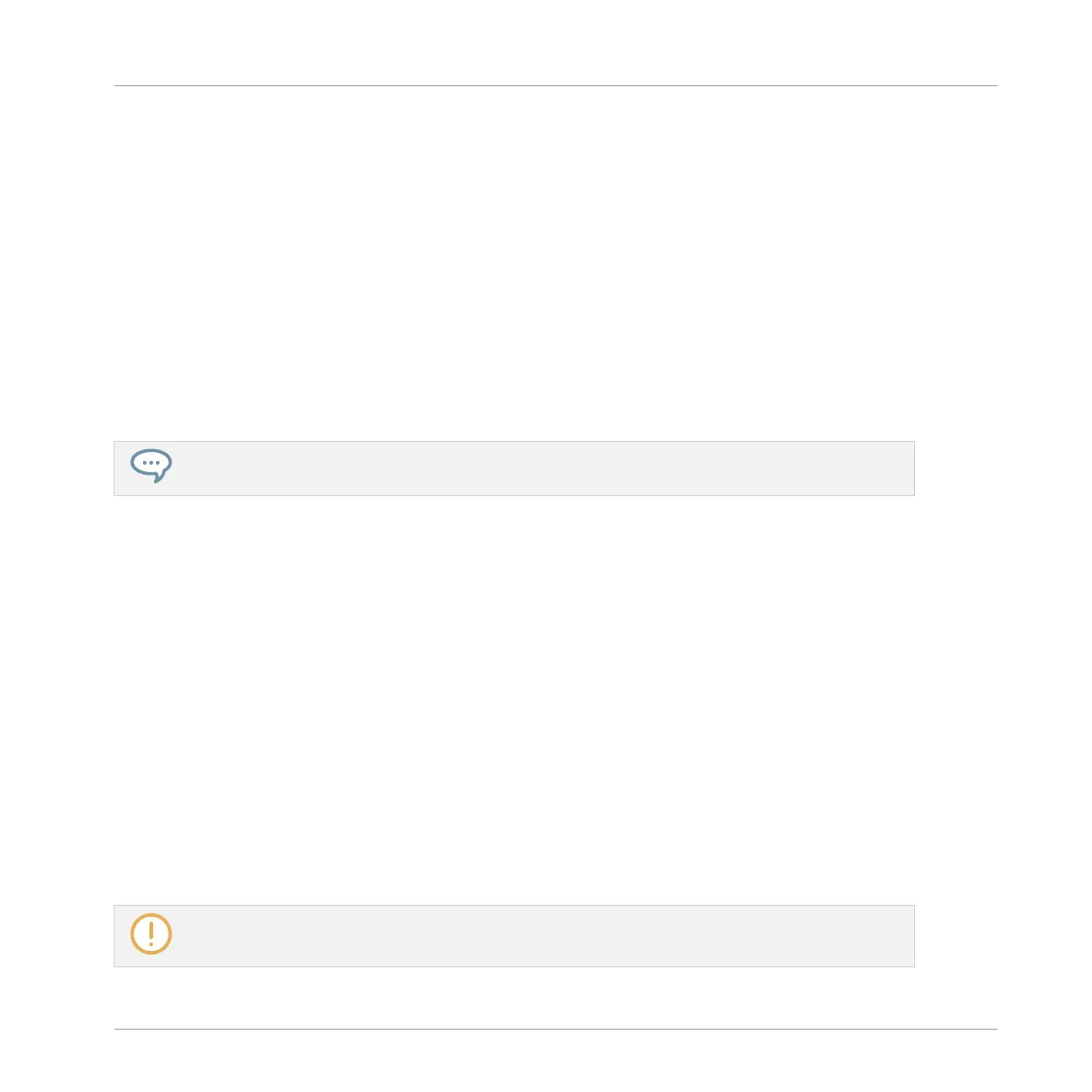The width and height of the screenshot is (1092, 1092).
Task: Click the exclamation mark inside the orange circle
Action: tap(151, 933)
